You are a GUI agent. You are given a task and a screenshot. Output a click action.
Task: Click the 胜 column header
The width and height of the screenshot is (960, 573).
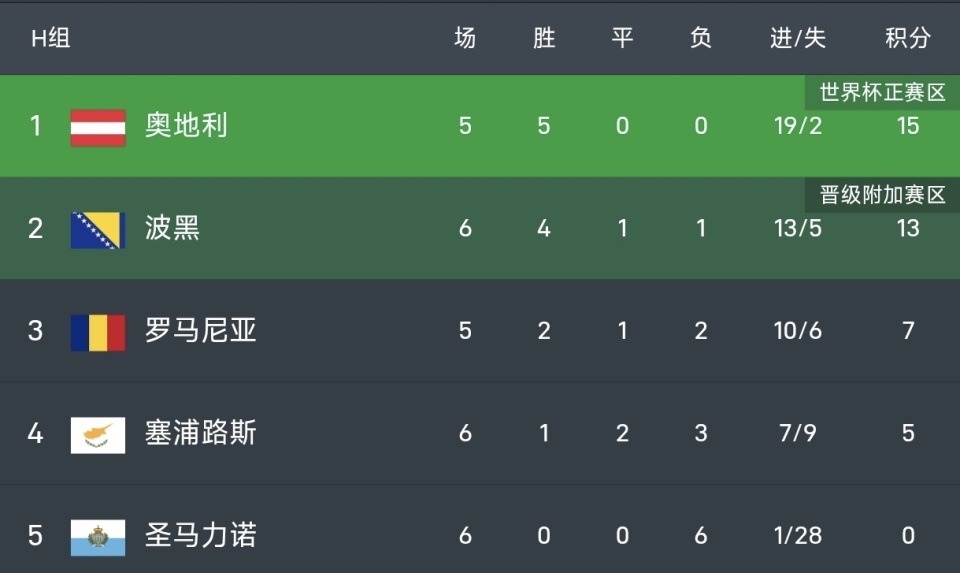544,38
